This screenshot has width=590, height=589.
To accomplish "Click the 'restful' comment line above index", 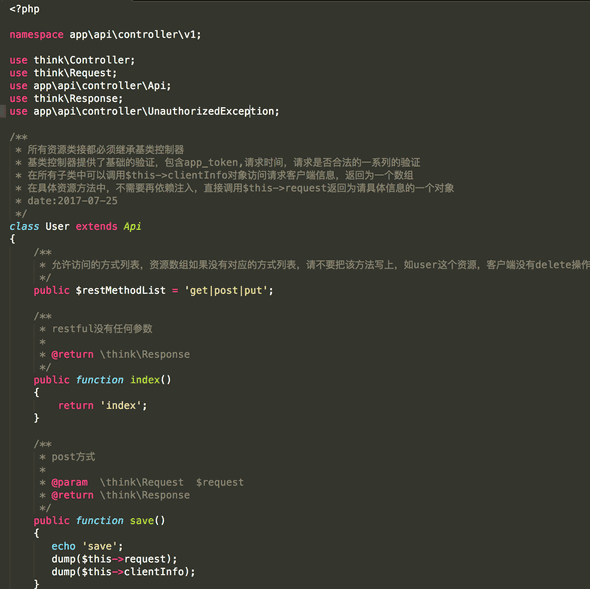I will point(102,329).
